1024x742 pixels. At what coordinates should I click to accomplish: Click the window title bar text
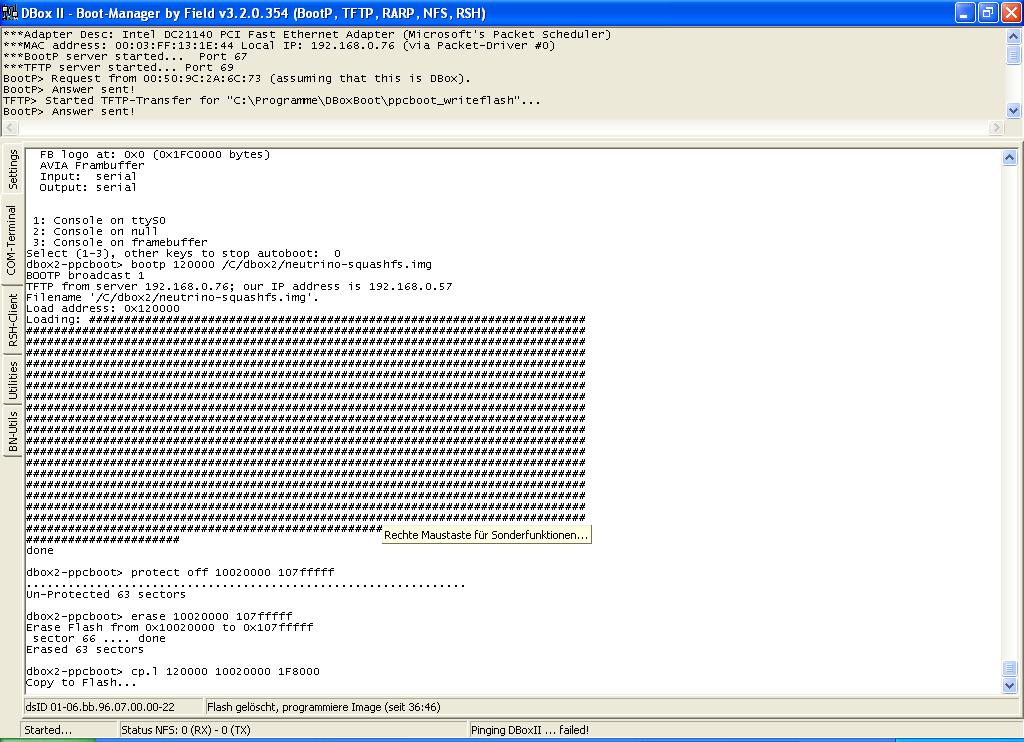[x=253, y=13]
